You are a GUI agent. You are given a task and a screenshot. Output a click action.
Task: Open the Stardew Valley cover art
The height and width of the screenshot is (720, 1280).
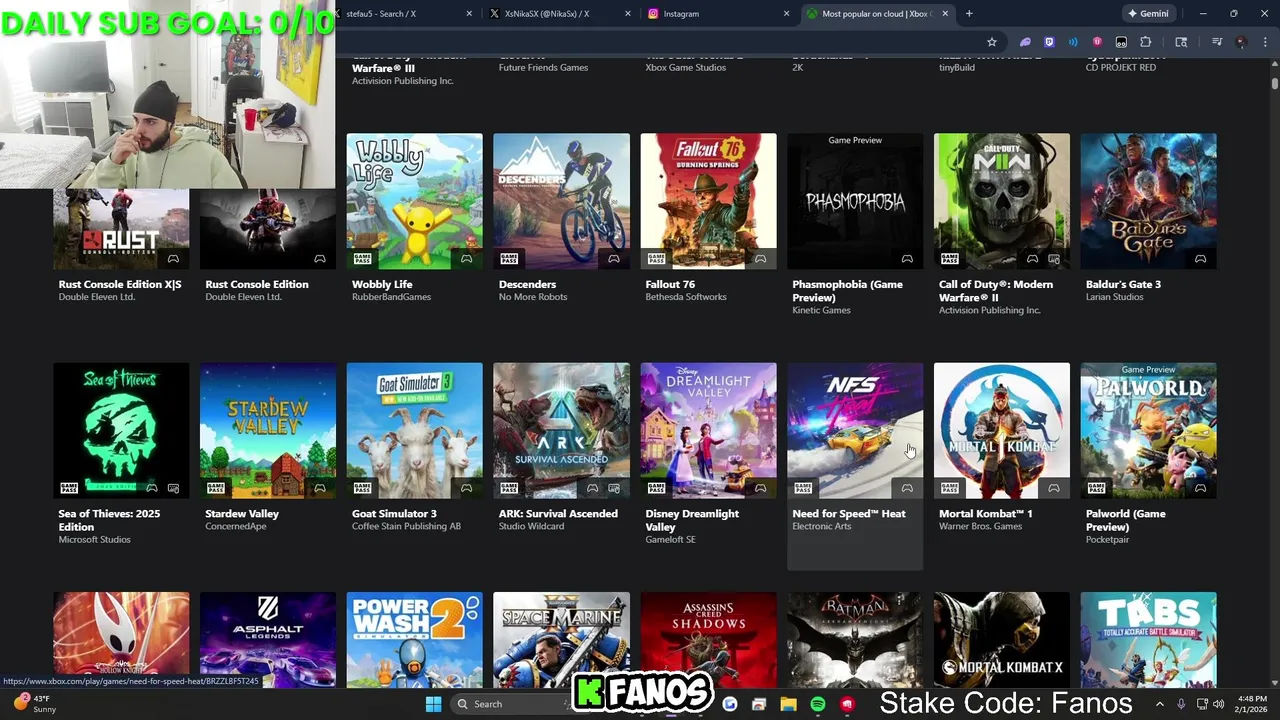(268, 430)
